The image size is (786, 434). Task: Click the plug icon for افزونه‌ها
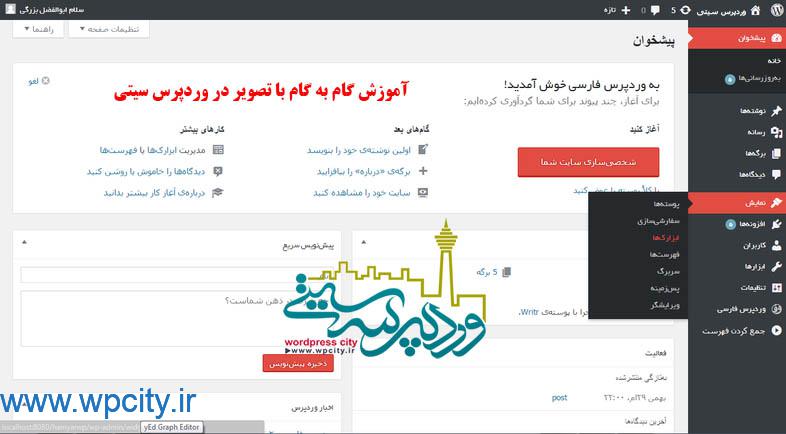click(776, 224)
